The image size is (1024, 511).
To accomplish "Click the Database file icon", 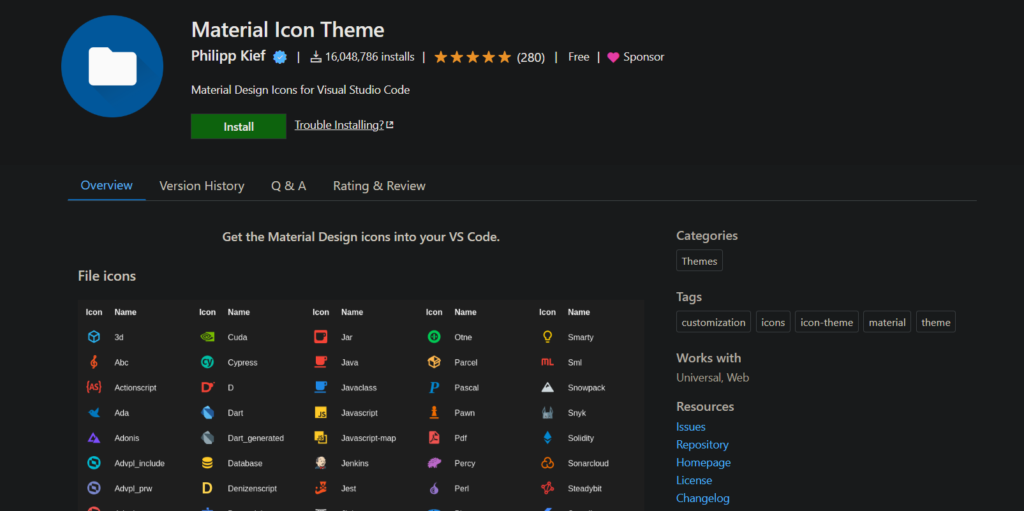I will pyautogui.click(x=207, y=463).
